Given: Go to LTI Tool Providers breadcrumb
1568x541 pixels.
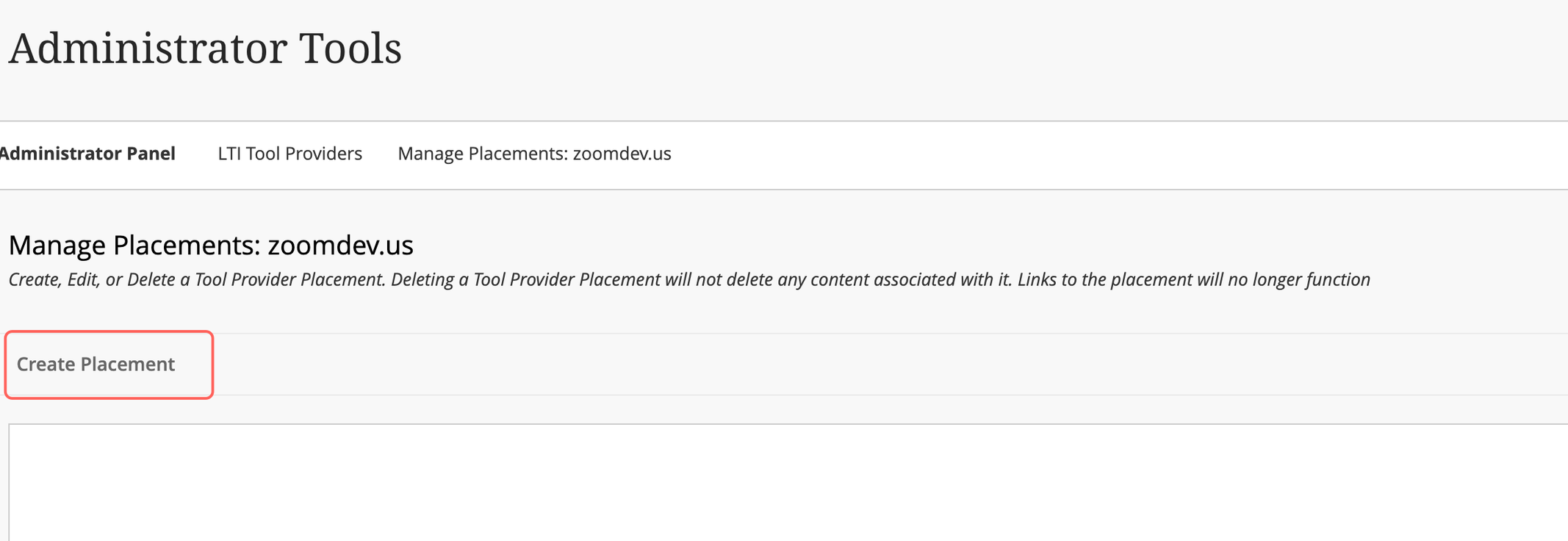Looking at the screenshot, I should tap(289, 154).
